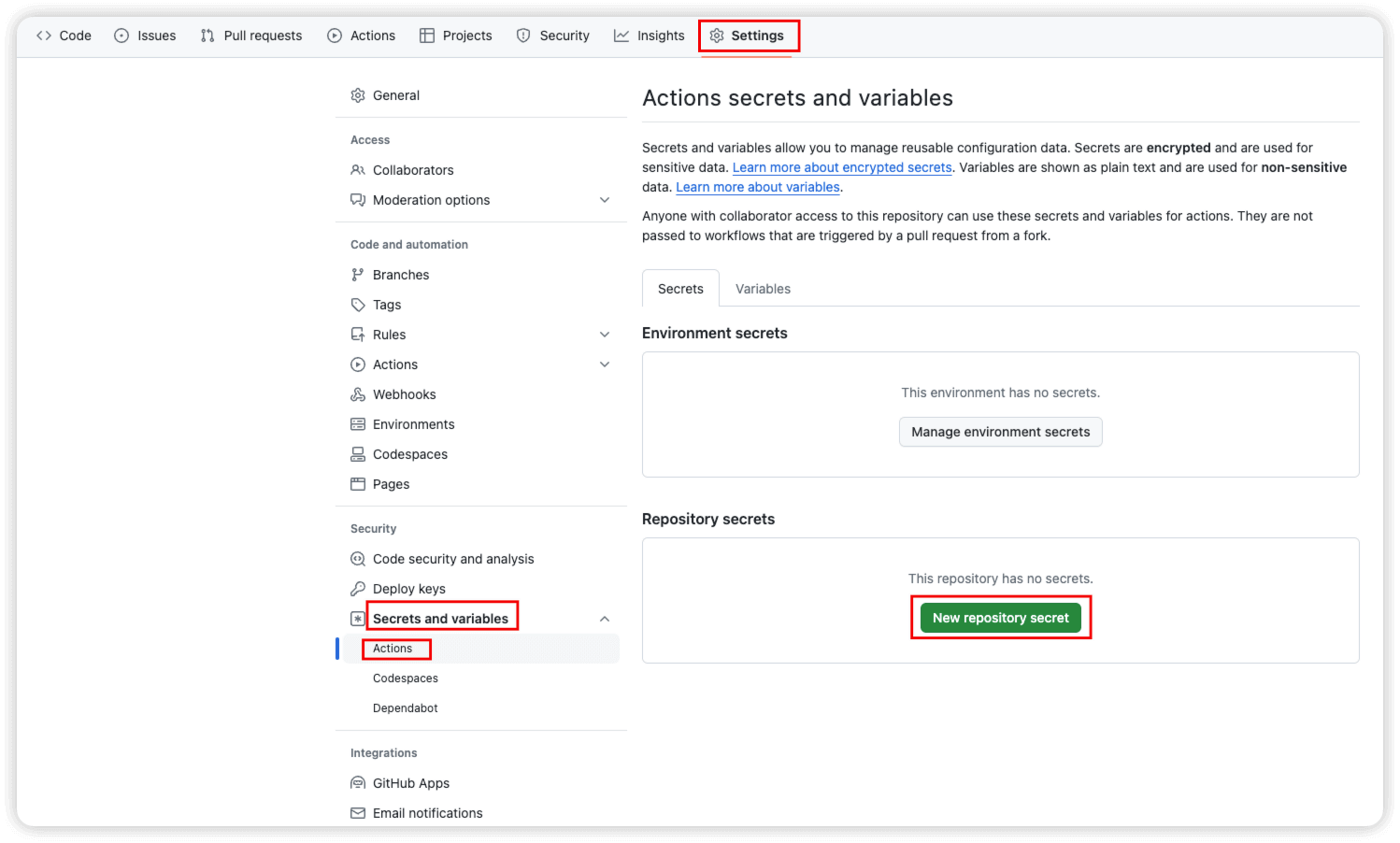Click the Projects table icon
The image size is (1400, 843).
point(427,36)
